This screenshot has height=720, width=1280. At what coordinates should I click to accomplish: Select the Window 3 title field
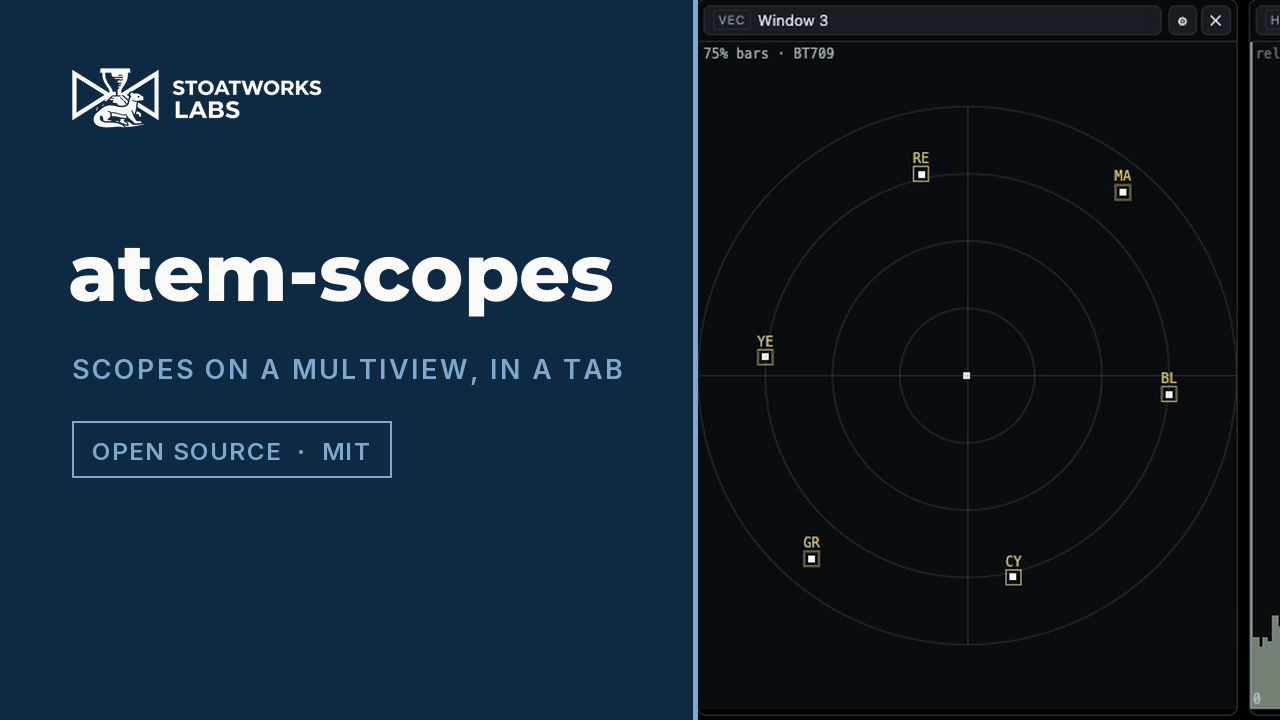[x=932, y=21]
